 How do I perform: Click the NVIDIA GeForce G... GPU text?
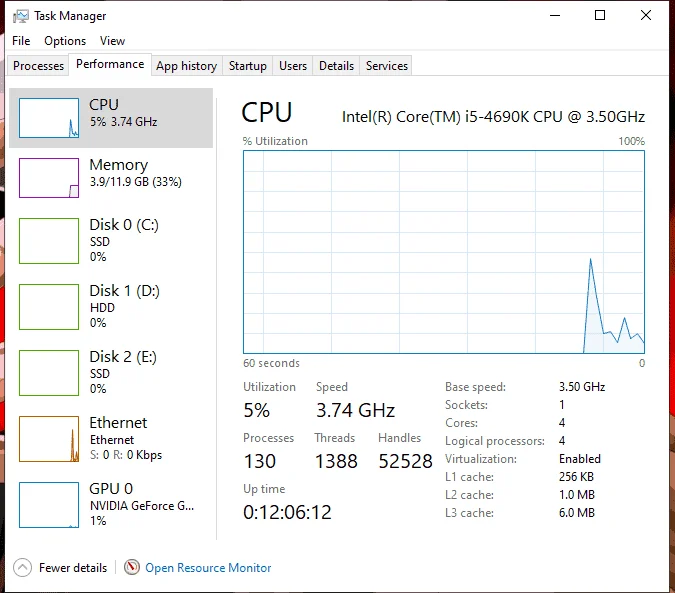(x=142, y=506)
